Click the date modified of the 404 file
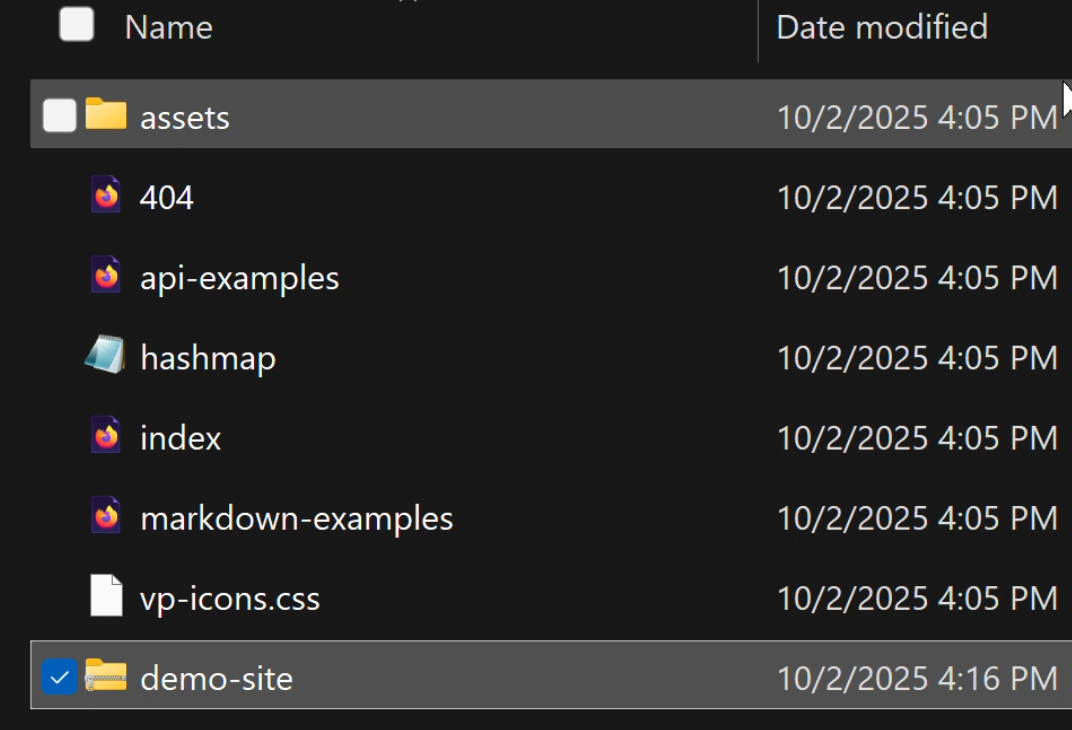The image size is (1072, 730). (x=917, y=197)
